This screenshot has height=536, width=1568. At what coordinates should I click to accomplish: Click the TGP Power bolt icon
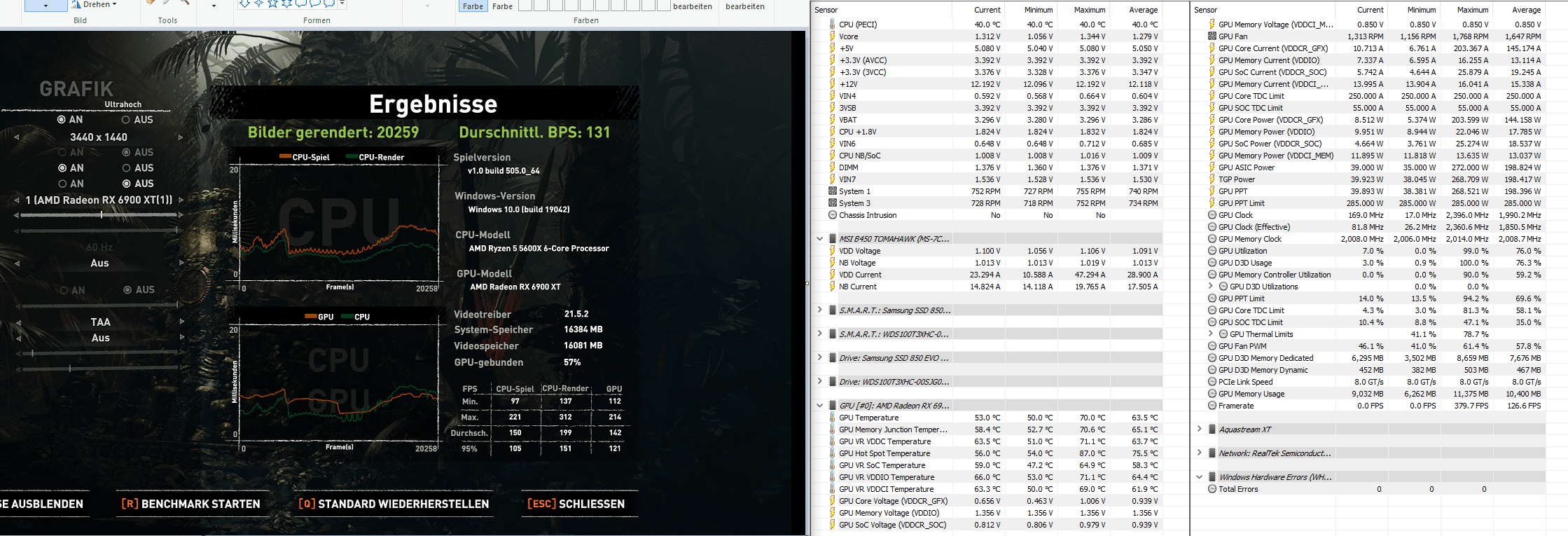pyautogui.click(x=1212, y=179)
